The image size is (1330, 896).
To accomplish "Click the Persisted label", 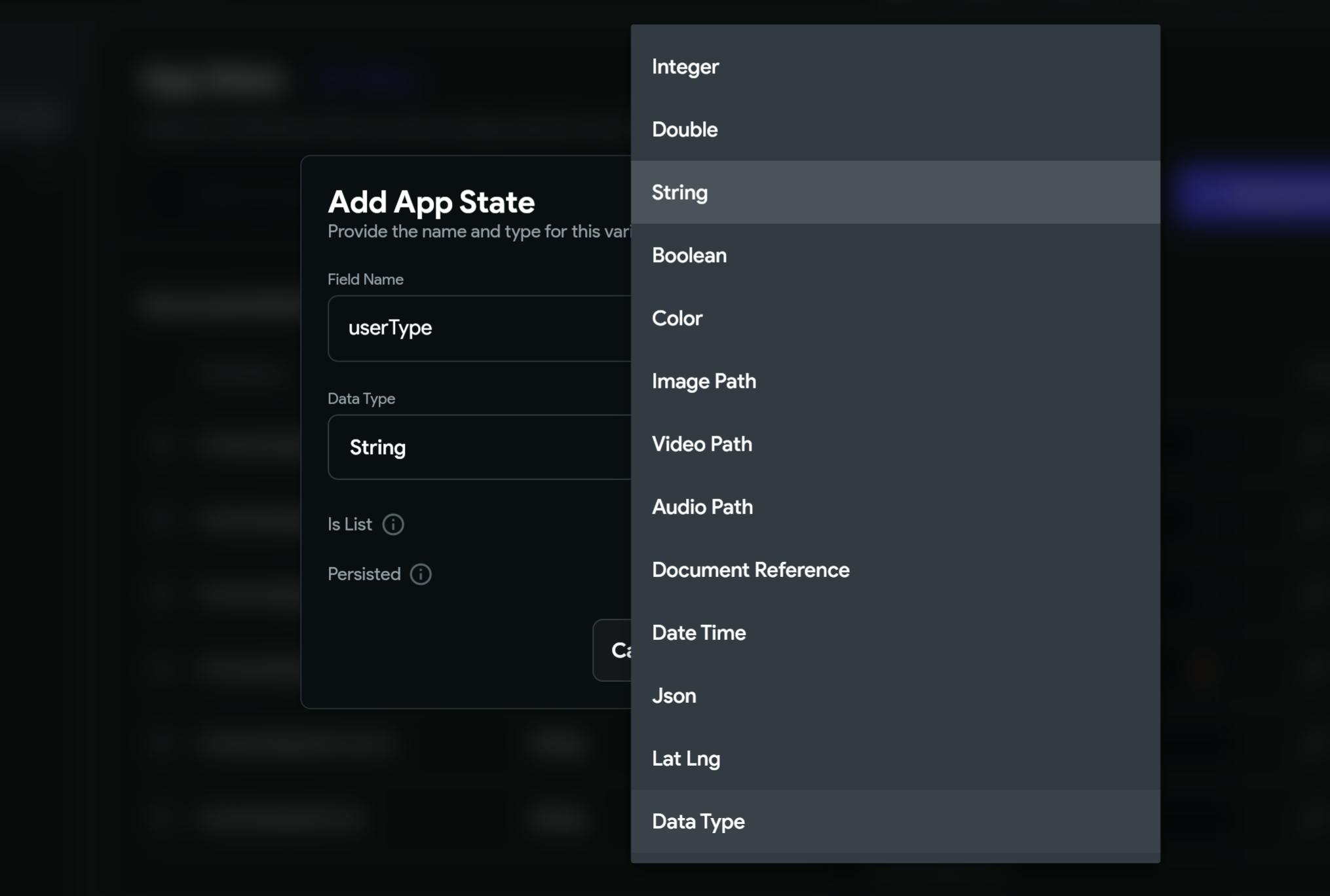I will (x=364, y=574).
